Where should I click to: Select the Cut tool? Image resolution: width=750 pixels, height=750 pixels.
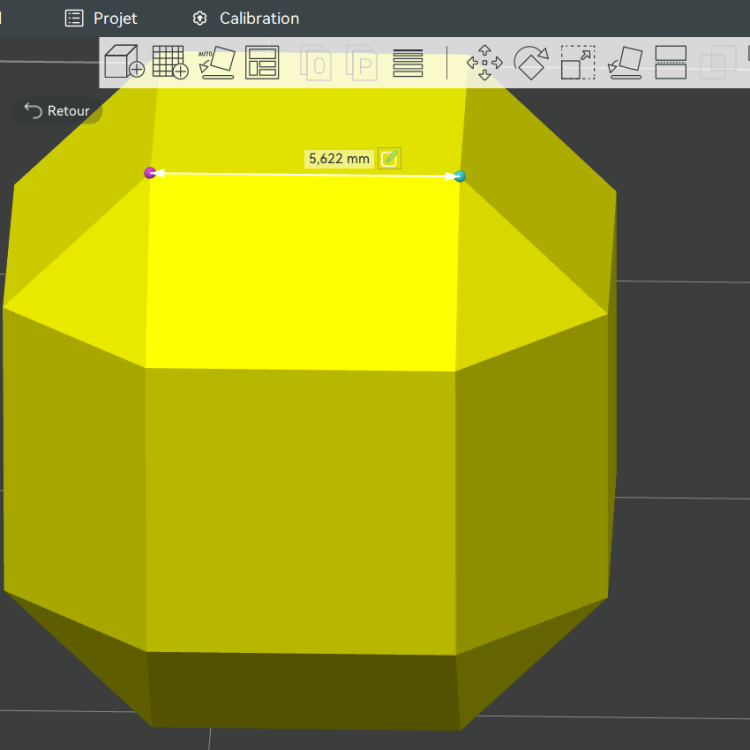coord(671,62)
